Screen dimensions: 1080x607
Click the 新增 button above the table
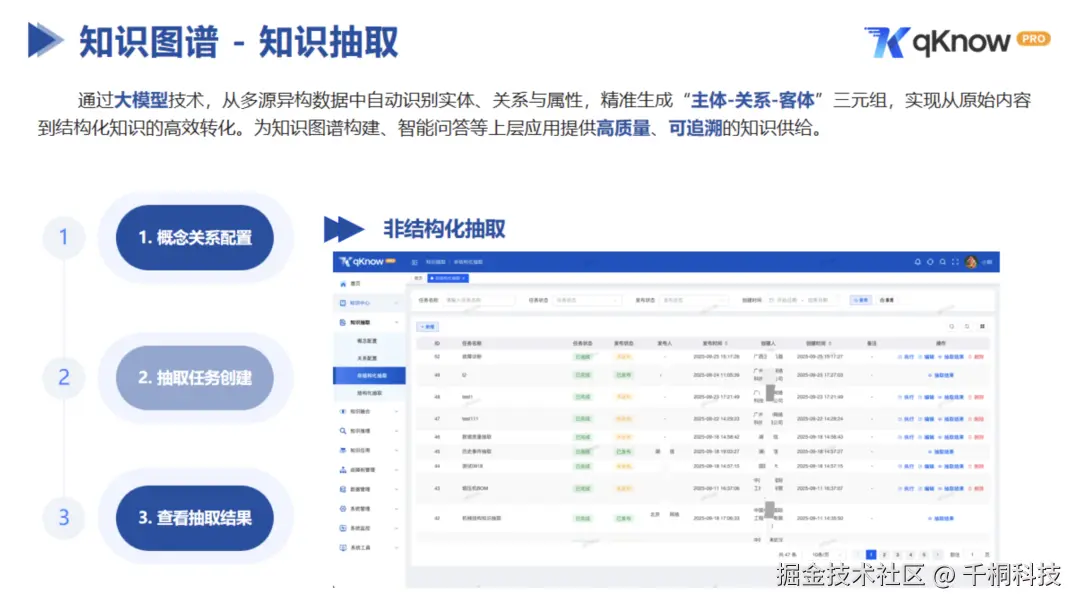tap(428, 327)
